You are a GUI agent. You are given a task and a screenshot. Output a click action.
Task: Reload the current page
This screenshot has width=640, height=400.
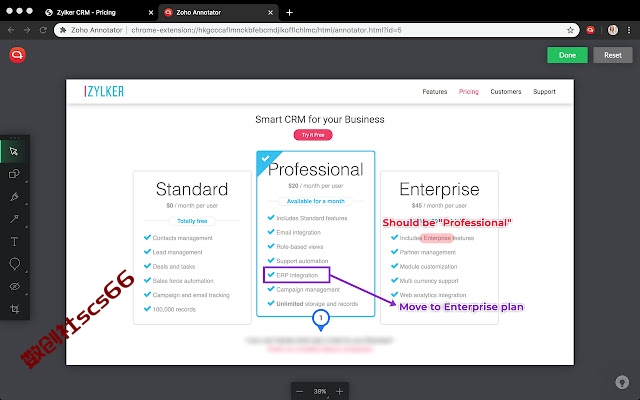point(43,30)
